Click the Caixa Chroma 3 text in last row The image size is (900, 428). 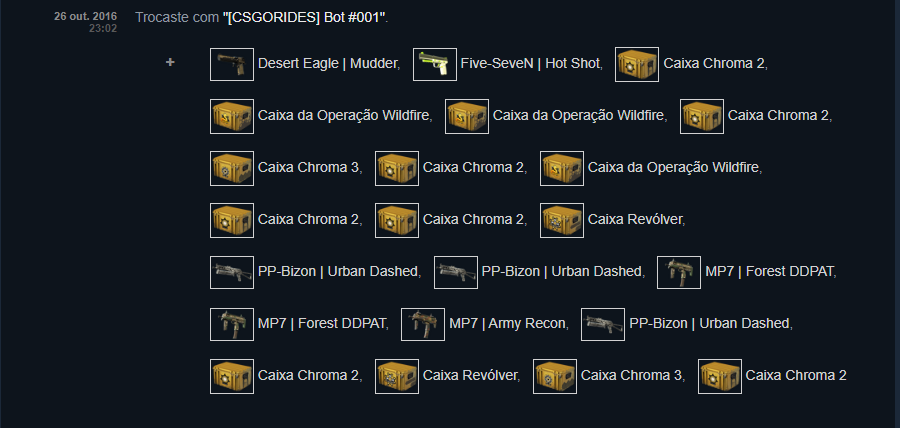coord(631,376)
